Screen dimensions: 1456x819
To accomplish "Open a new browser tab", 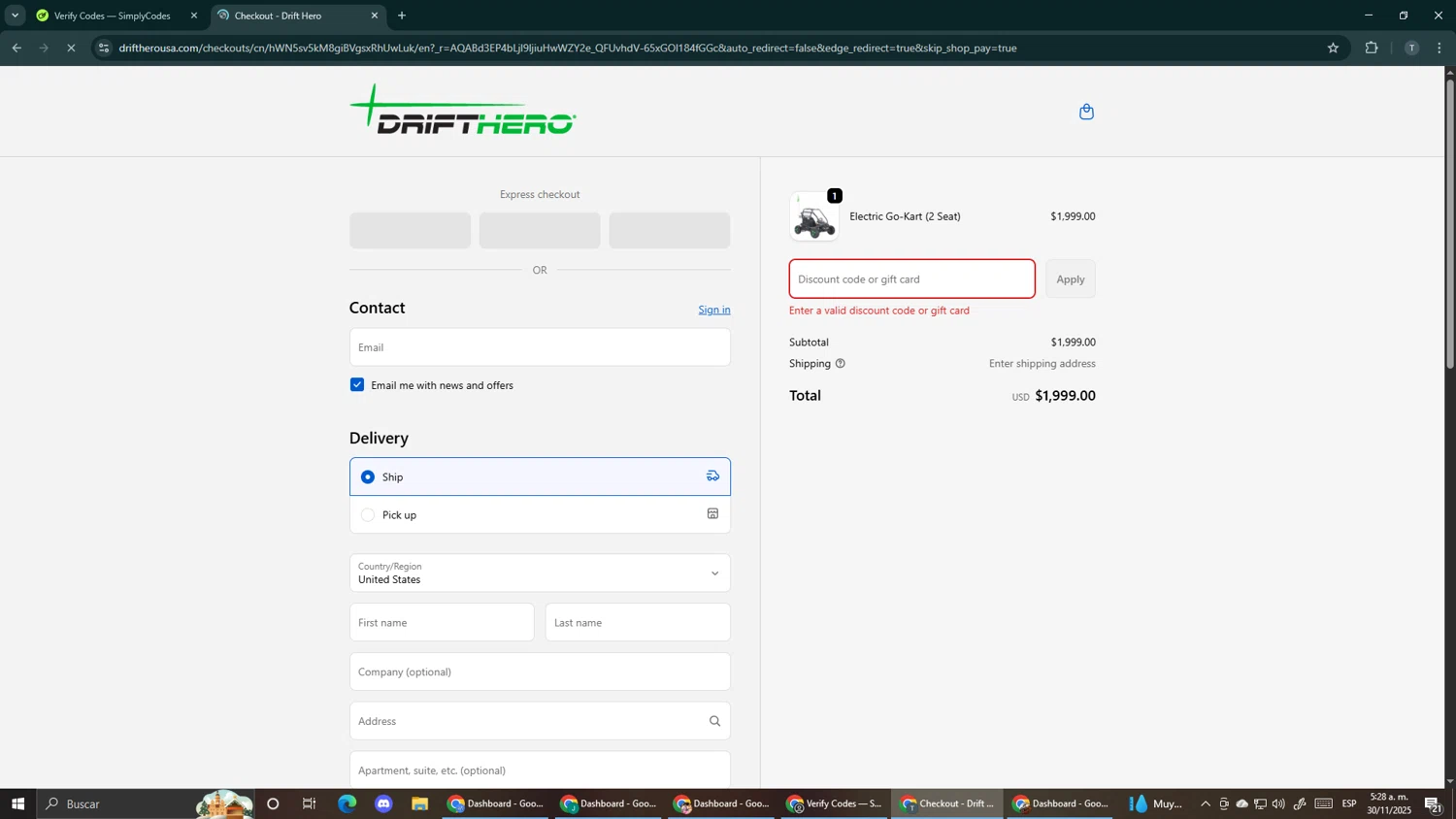I will [402, 16].
